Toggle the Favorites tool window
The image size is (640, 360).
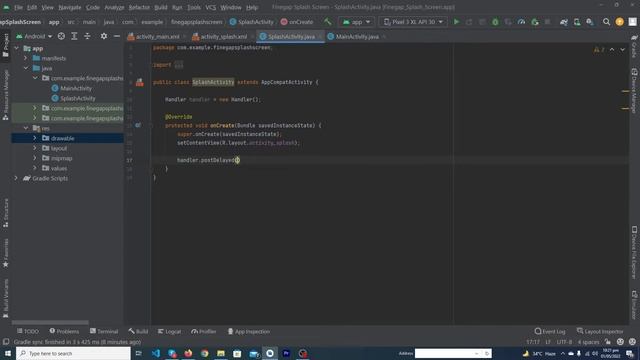(x=6, y=253)
